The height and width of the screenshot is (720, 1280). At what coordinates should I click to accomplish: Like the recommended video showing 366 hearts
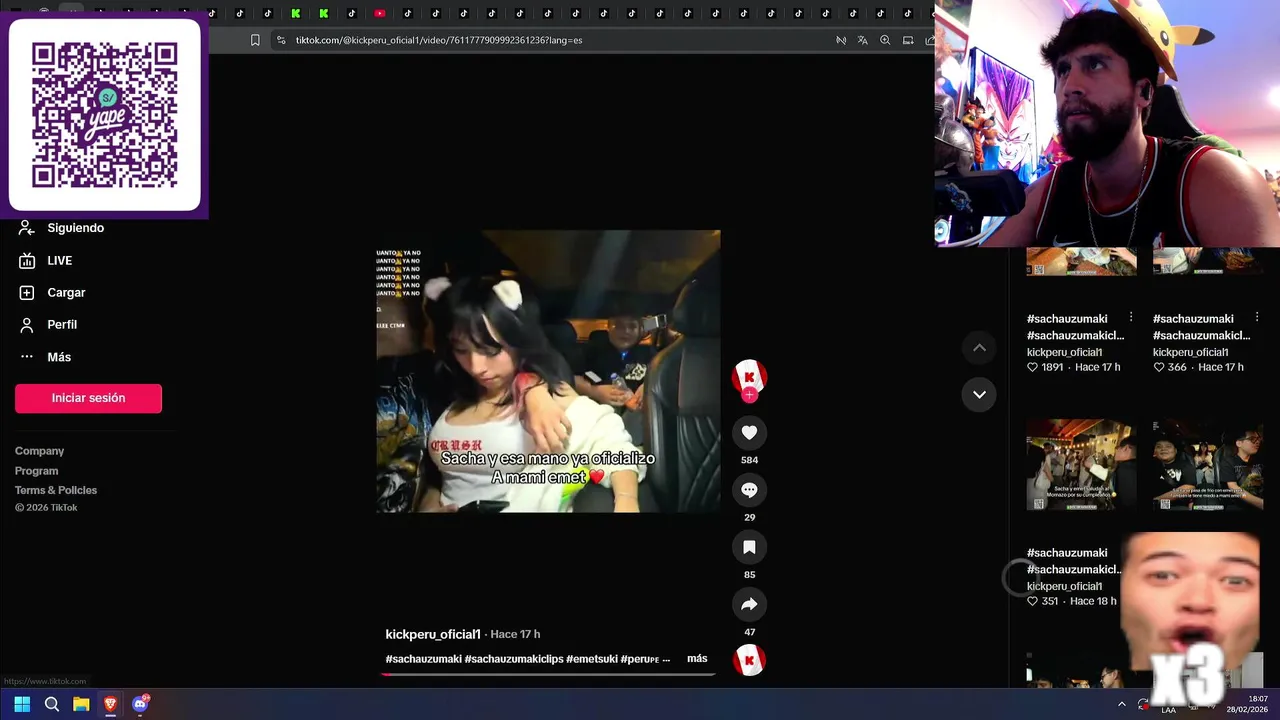pyautogui.click(x=1159, y=367)
